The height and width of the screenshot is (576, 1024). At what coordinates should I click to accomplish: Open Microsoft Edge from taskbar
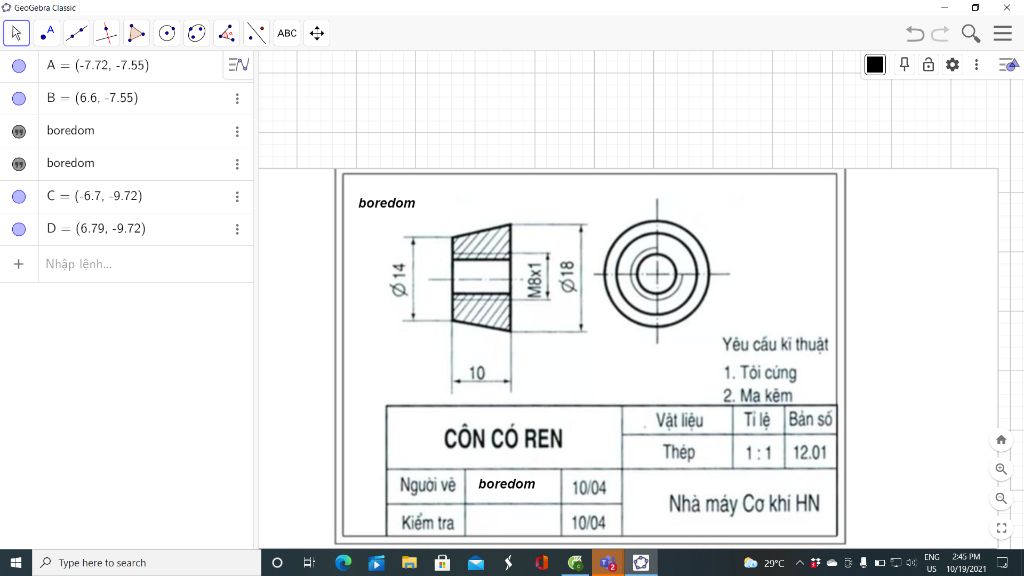click(343, 562)
